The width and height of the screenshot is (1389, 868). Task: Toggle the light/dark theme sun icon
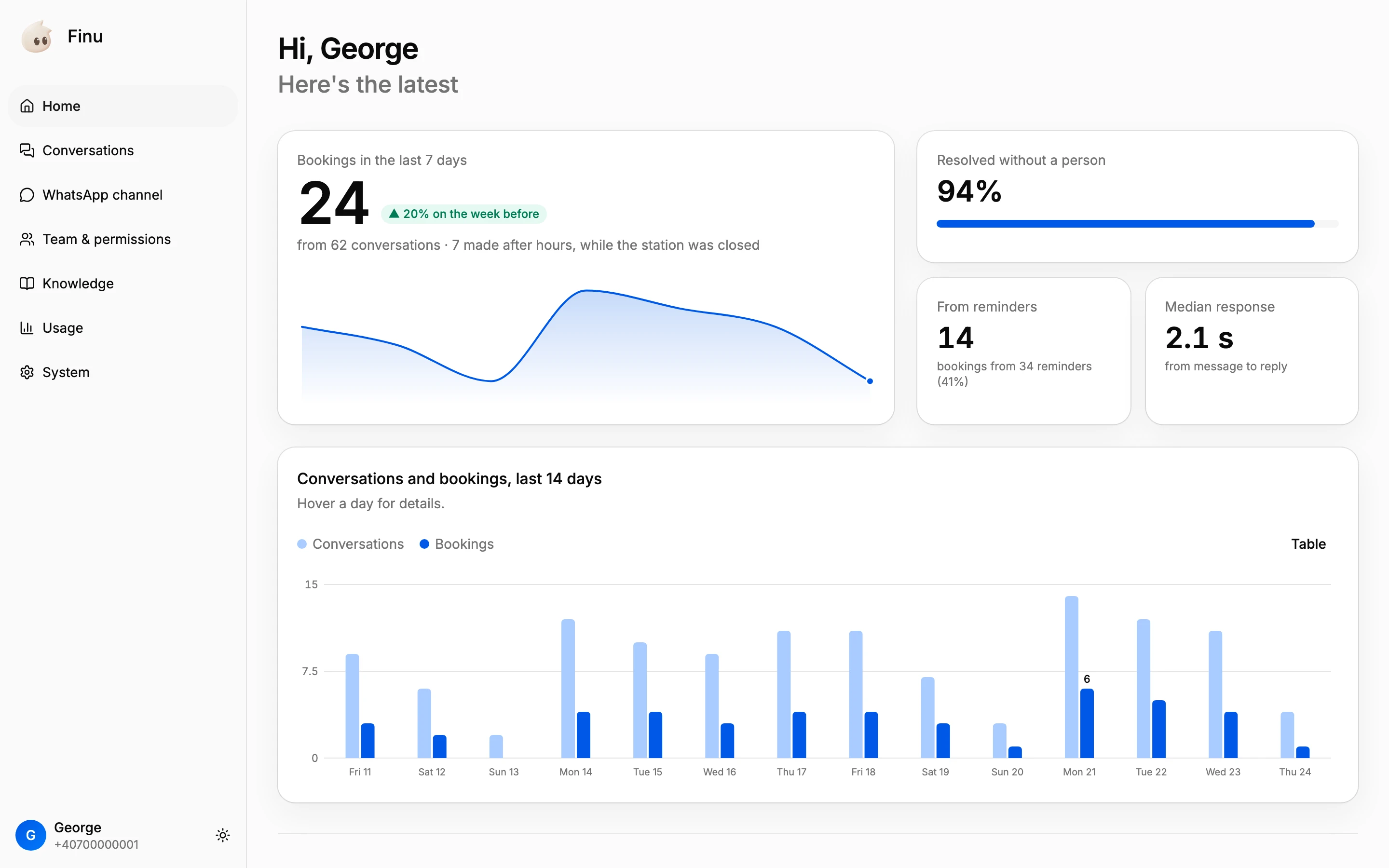coord(223,835)
